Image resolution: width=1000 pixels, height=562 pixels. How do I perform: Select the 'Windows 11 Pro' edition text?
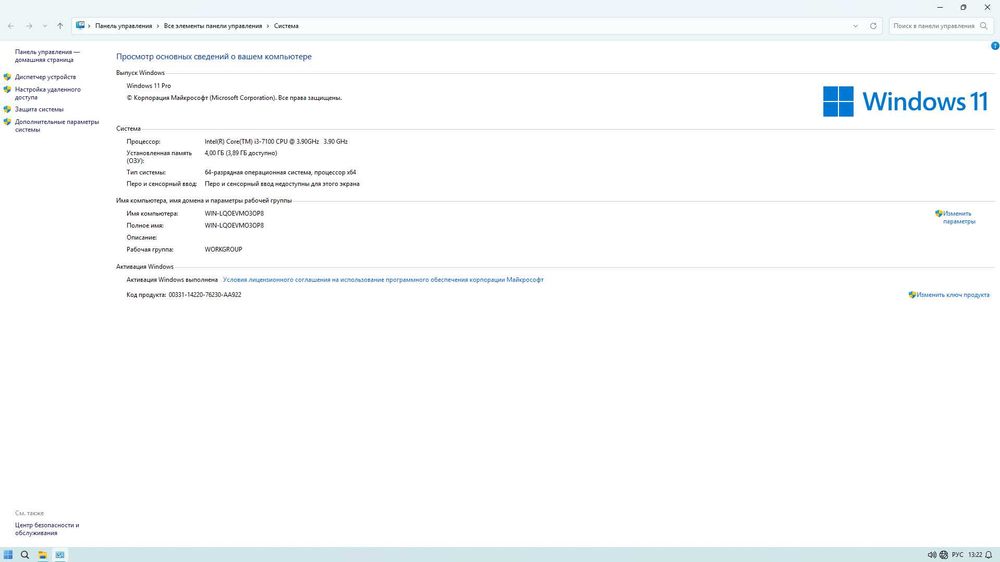click(149, 85)
